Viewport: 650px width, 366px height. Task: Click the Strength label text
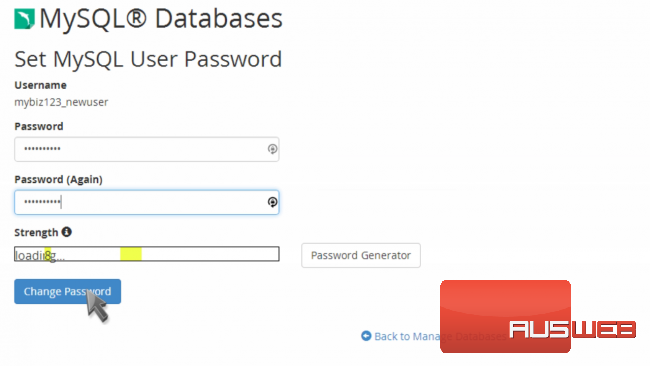point(36,233)
